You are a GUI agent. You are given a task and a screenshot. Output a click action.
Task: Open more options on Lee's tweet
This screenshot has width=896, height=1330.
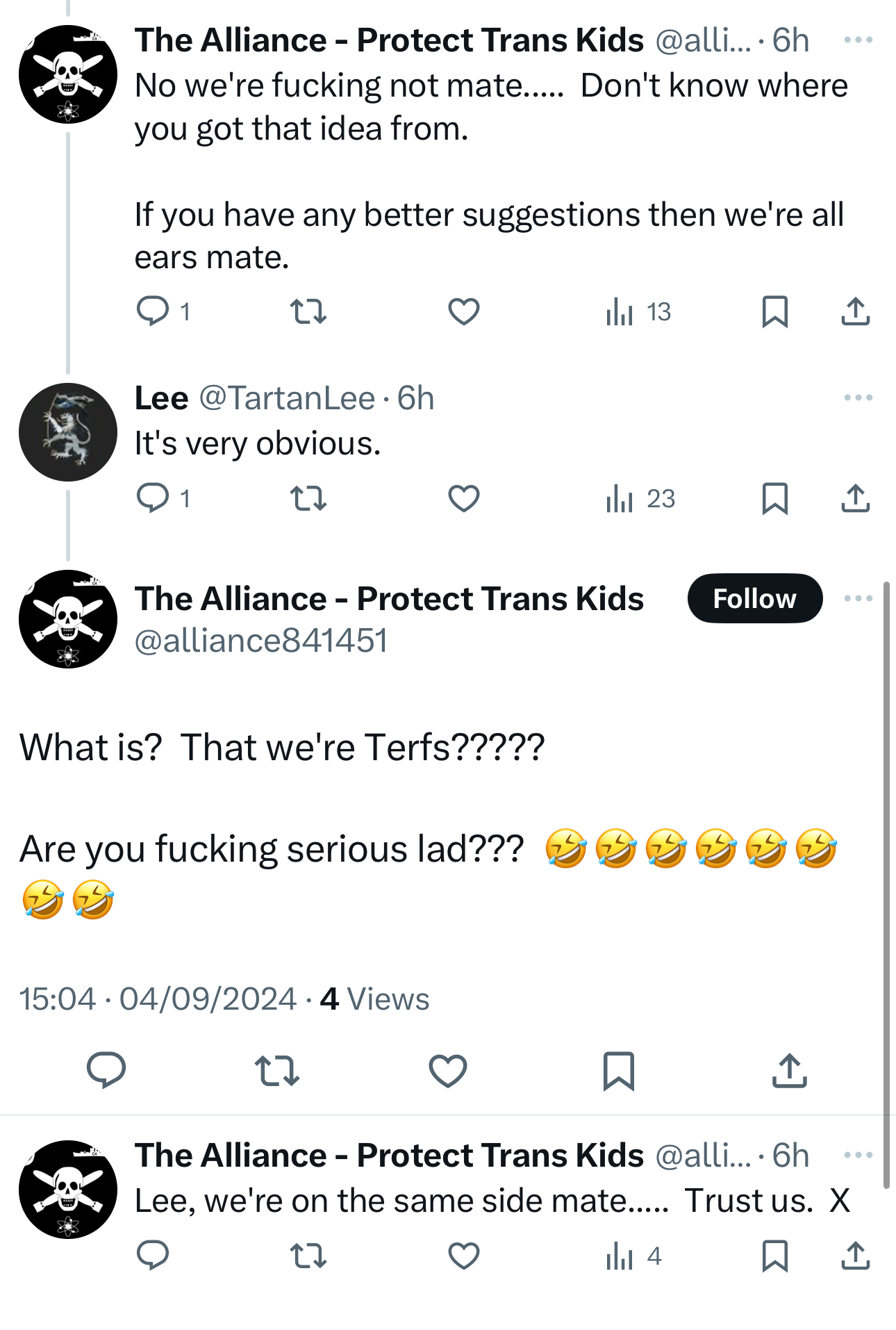pyautogui.click(x=858, y=397)
